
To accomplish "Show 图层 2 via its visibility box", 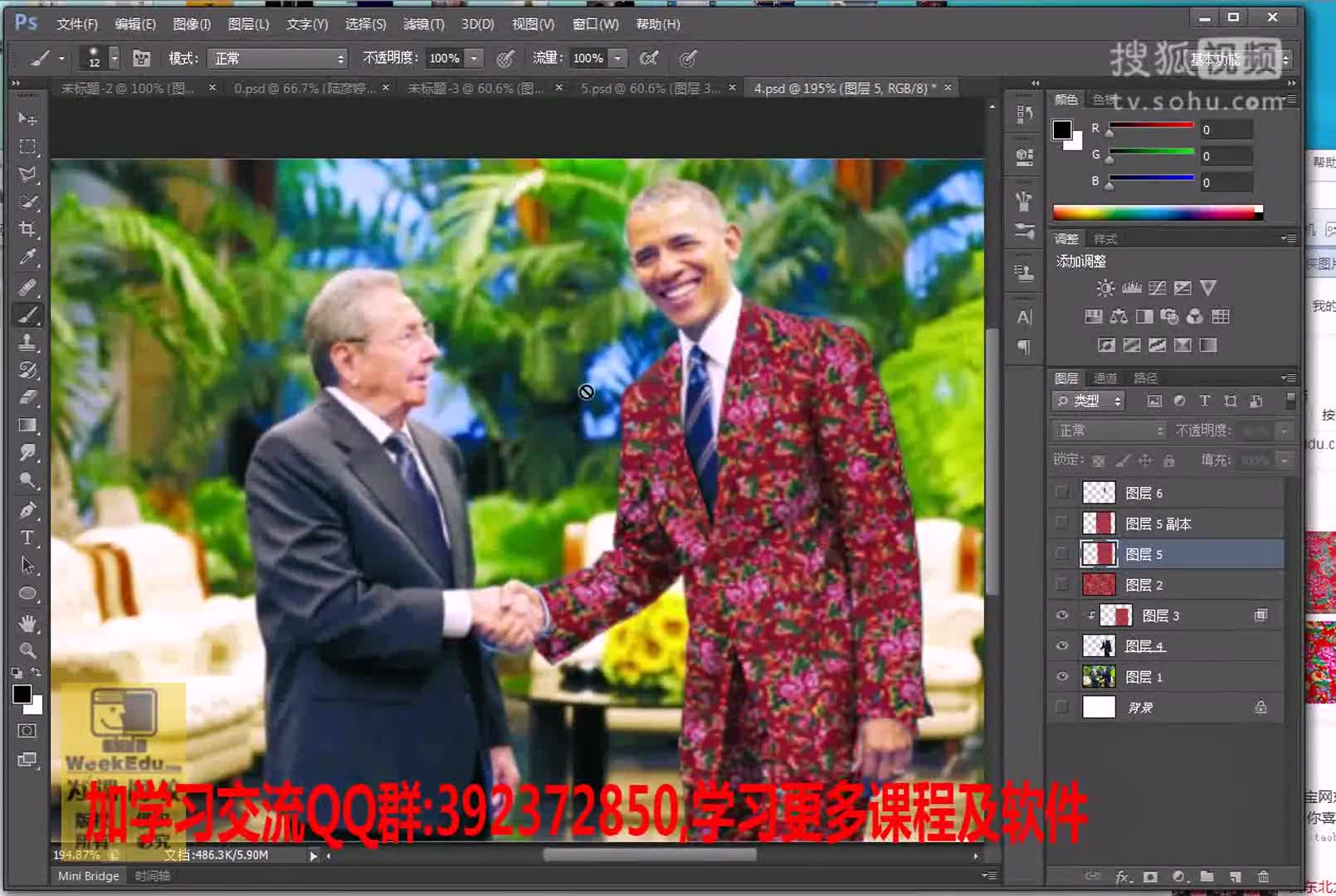I will point(1062,585).
